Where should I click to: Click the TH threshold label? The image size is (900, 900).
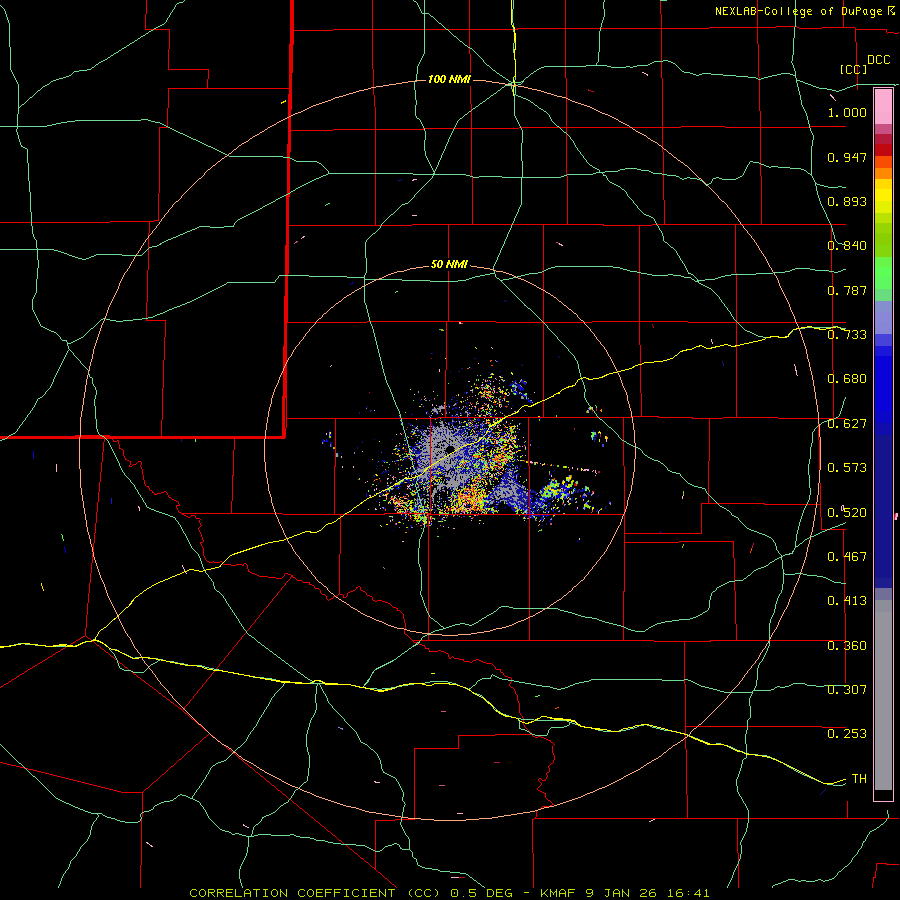click(859, 779)
